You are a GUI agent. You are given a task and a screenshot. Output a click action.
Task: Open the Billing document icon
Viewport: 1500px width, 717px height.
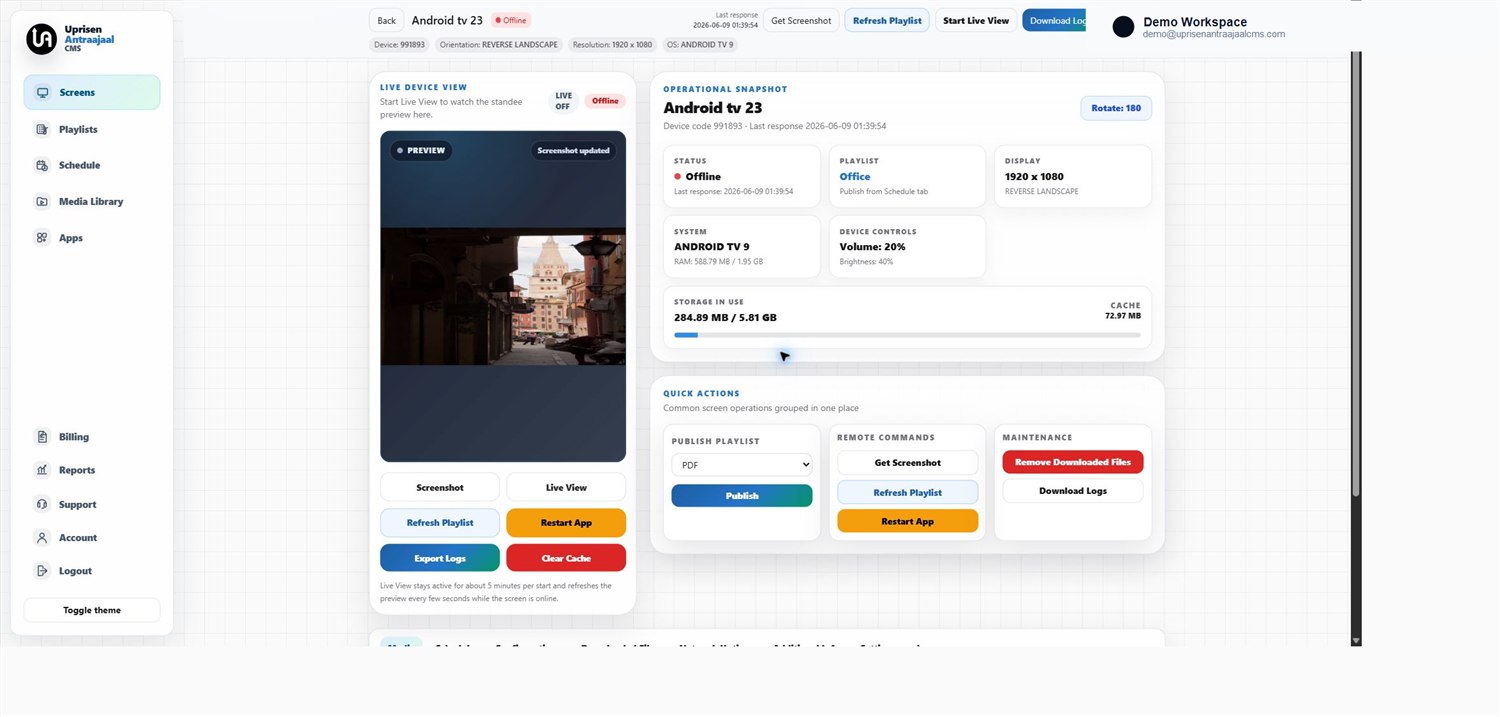[42, 437]
